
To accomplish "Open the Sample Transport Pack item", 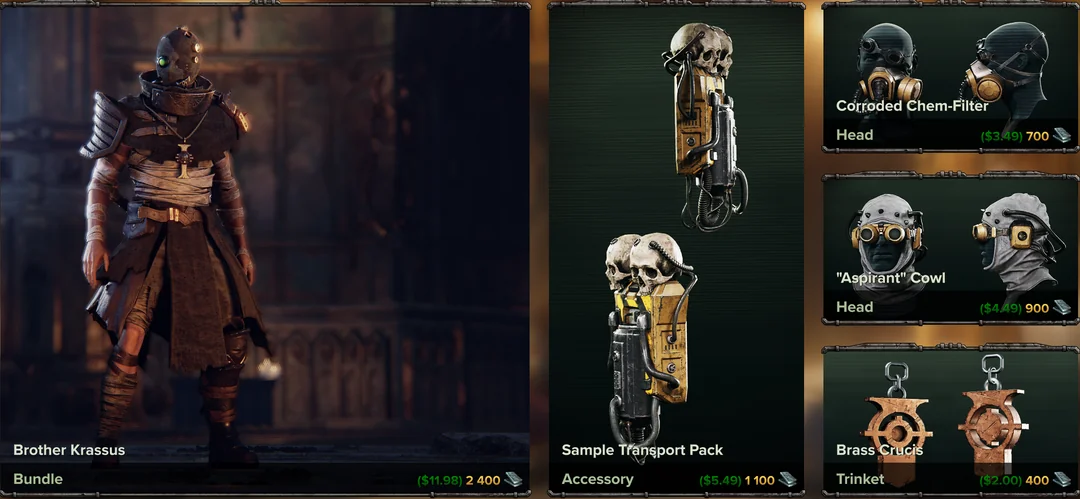I will (676, 250).
